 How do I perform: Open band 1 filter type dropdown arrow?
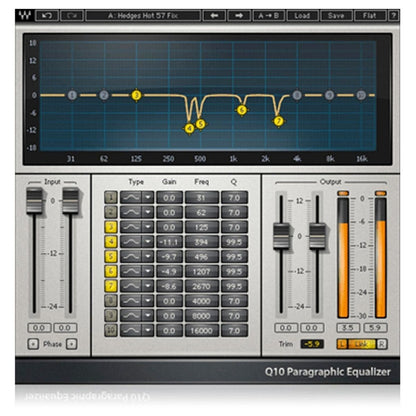pos(148,197)
